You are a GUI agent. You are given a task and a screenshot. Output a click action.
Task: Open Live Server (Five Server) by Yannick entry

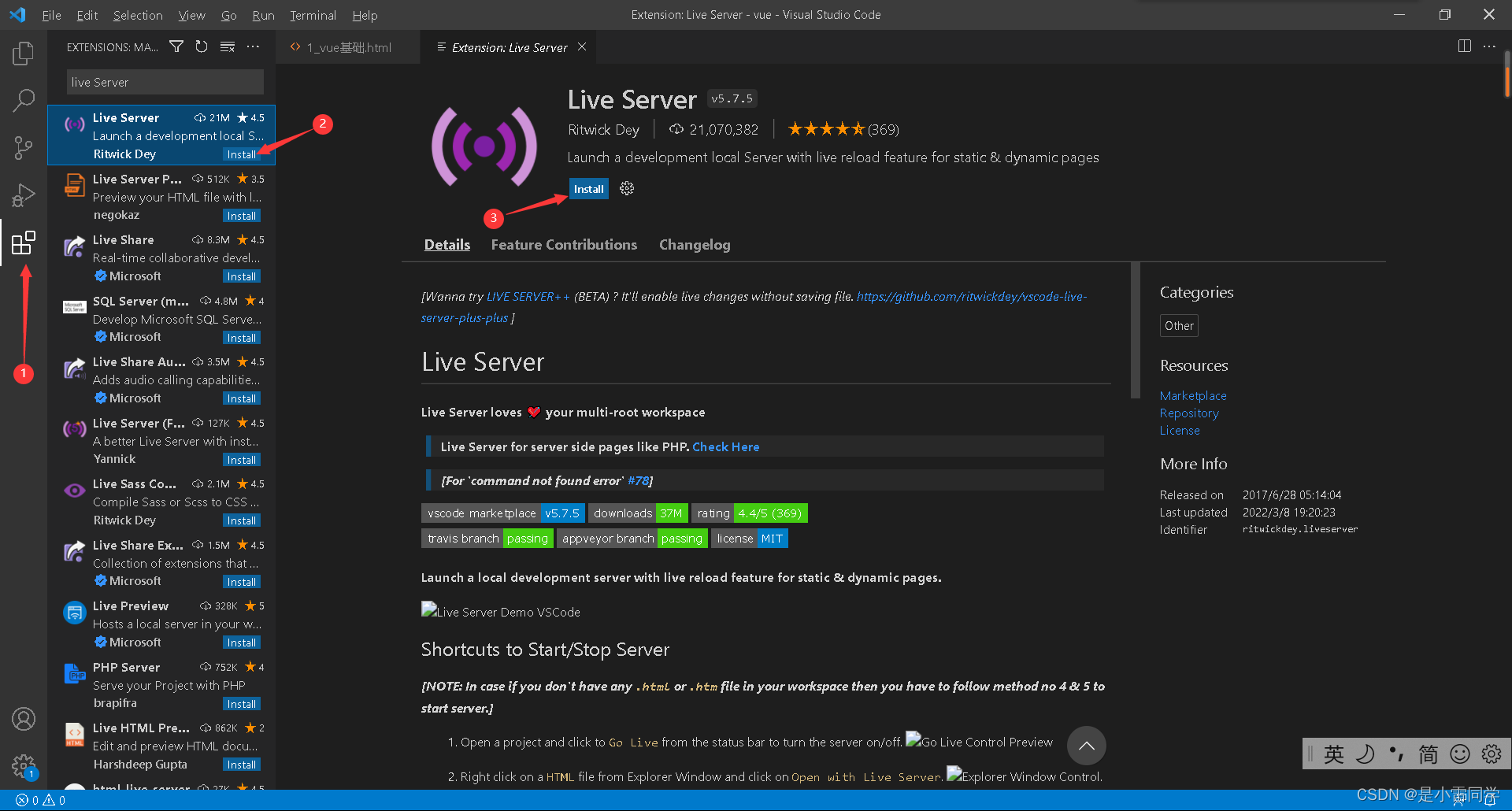(x=161, y=441)
